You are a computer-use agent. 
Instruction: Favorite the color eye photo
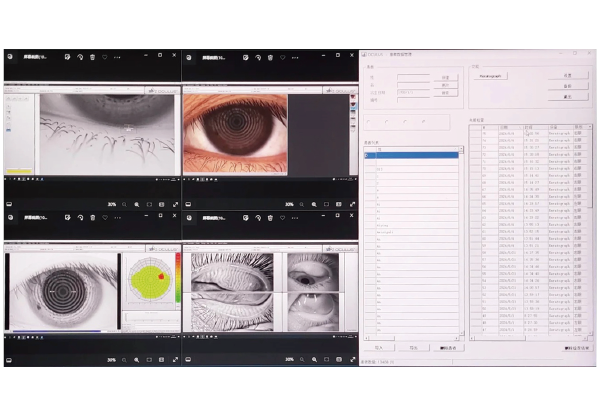(282, 57)
